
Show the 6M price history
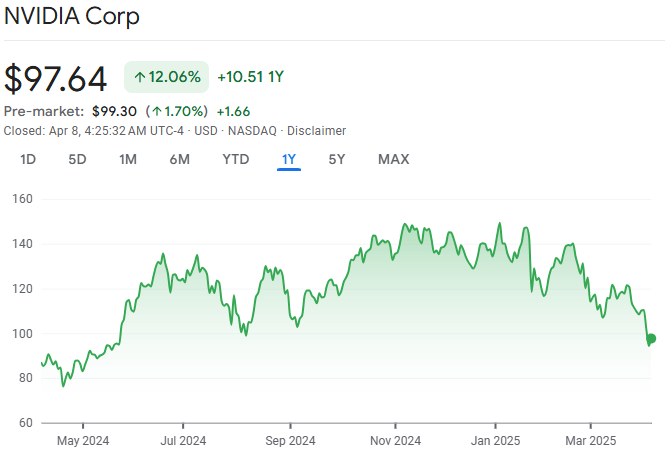coord(179,159)
